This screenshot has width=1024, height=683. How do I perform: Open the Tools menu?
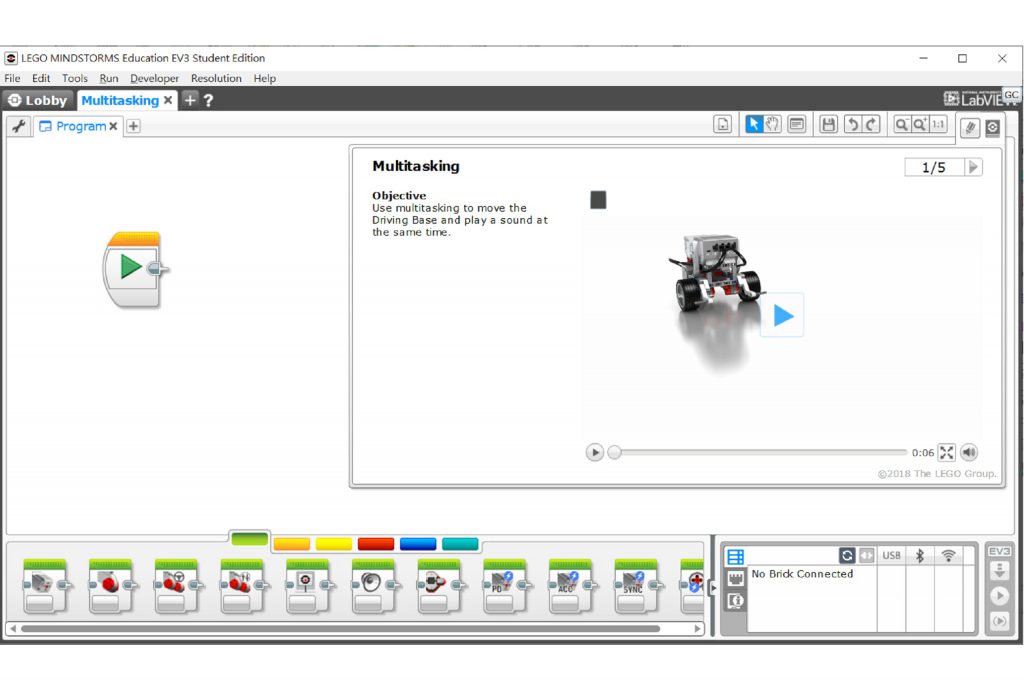[75, 78]
